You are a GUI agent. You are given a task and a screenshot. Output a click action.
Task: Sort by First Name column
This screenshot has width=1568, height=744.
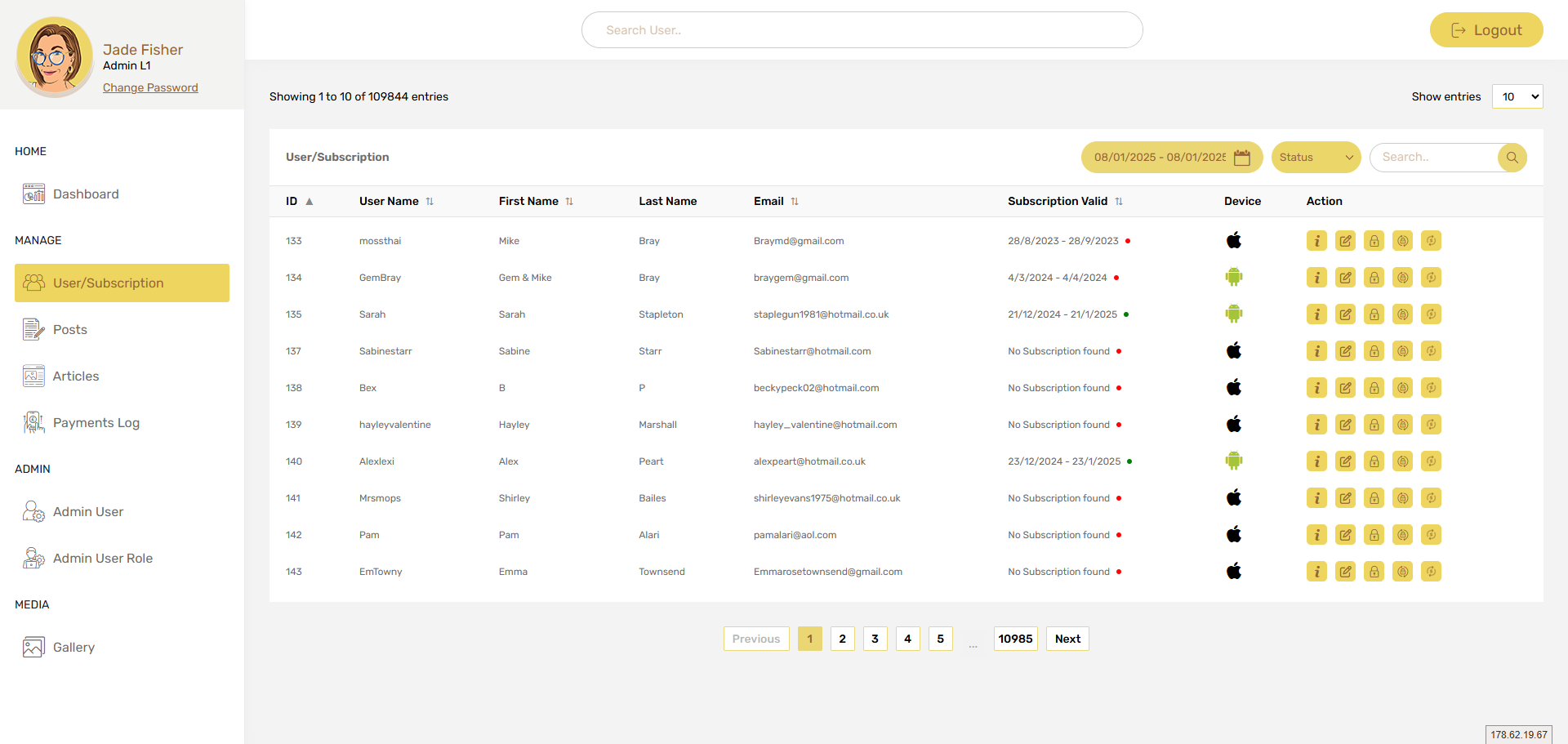536,201
